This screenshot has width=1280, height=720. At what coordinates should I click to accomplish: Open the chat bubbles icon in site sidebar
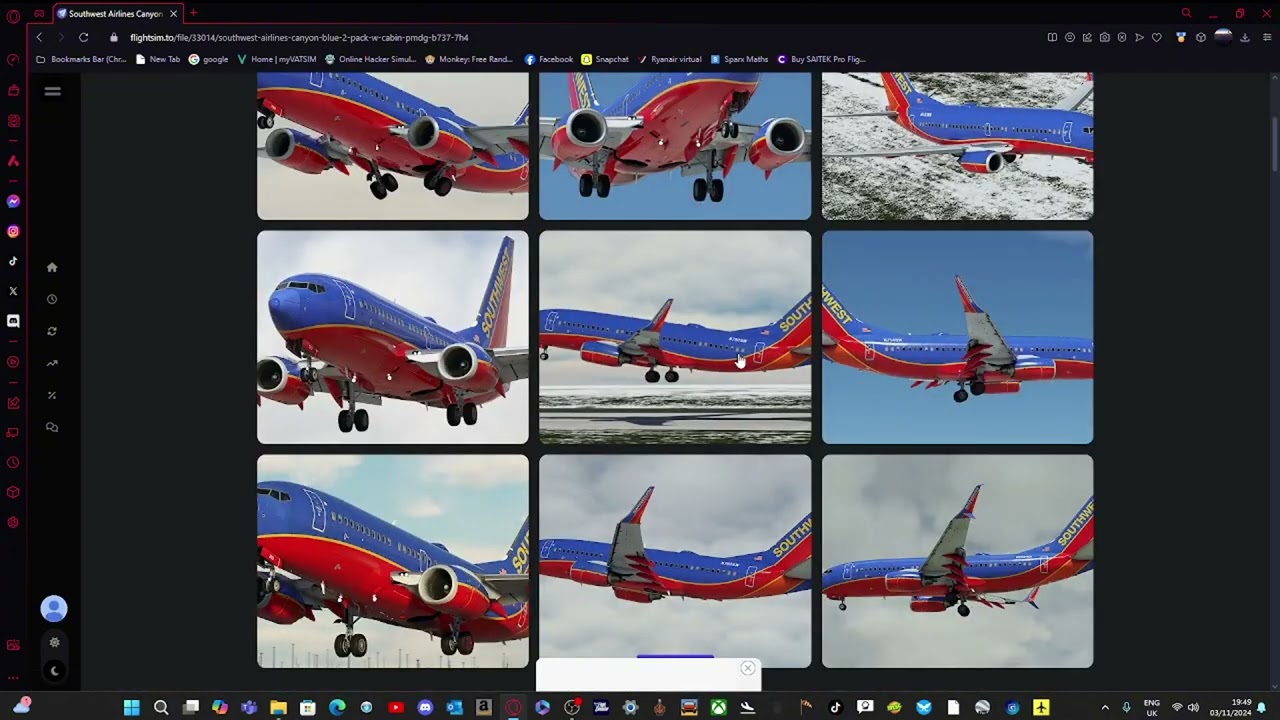52,427
